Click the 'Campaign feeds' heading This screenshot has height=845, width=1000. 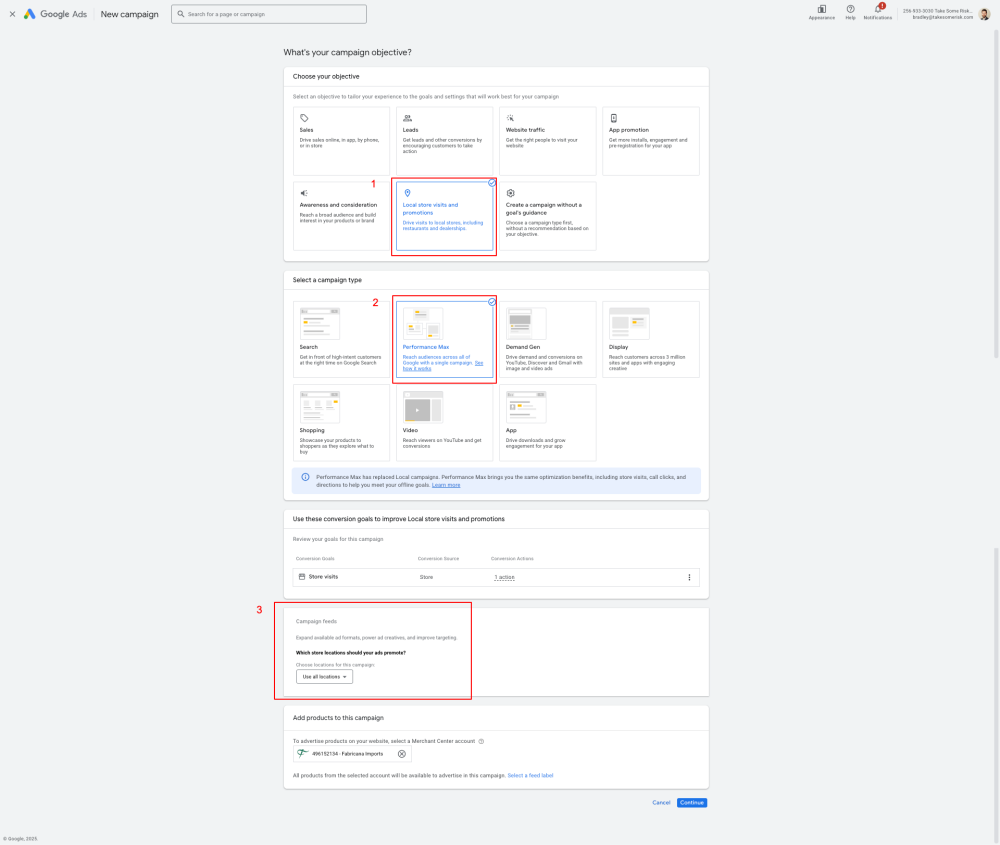pyautogui.click(x=316, y=621)
